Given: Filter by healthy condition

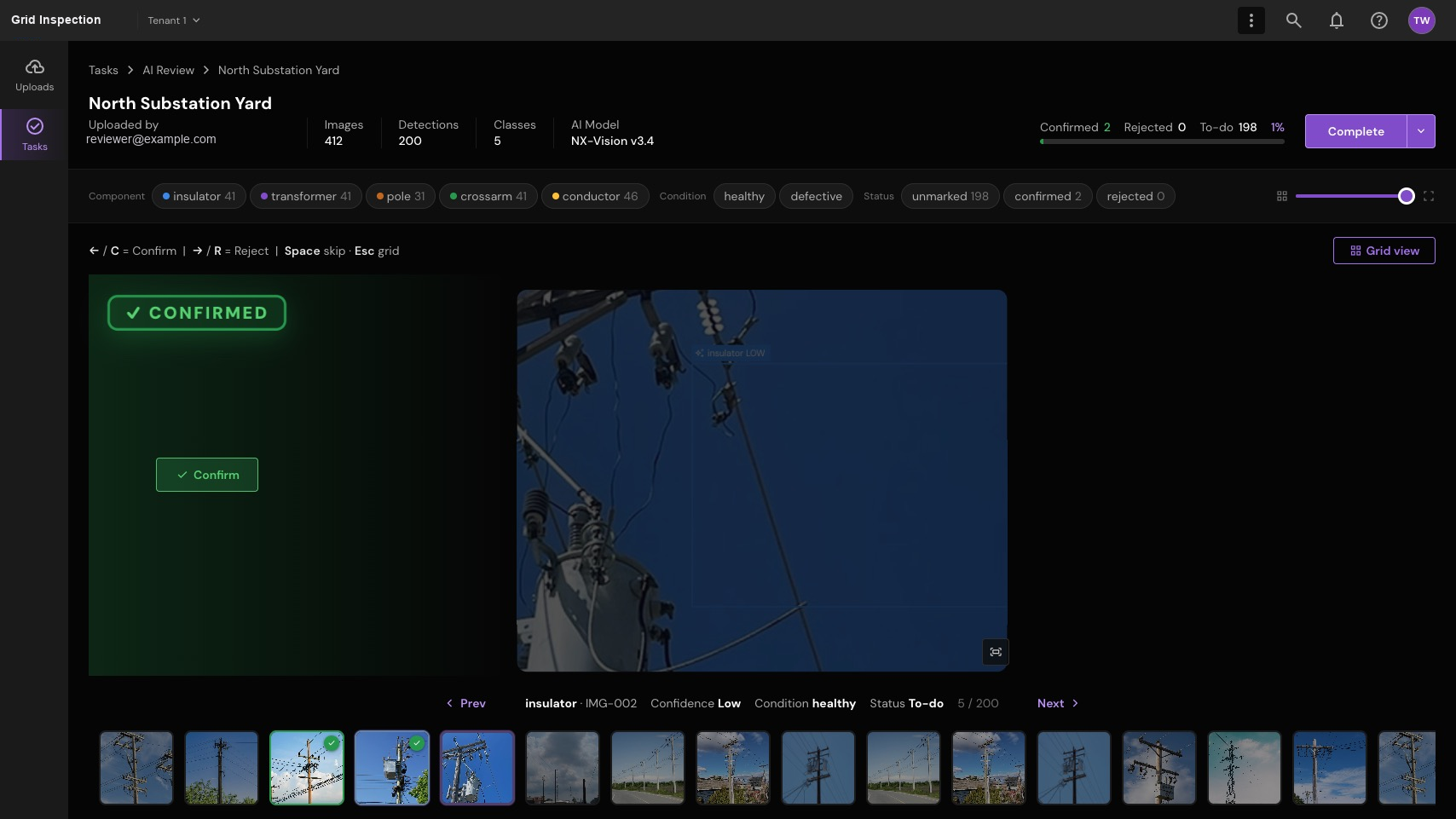Looking at the screenshot, I should coord(744,196).
